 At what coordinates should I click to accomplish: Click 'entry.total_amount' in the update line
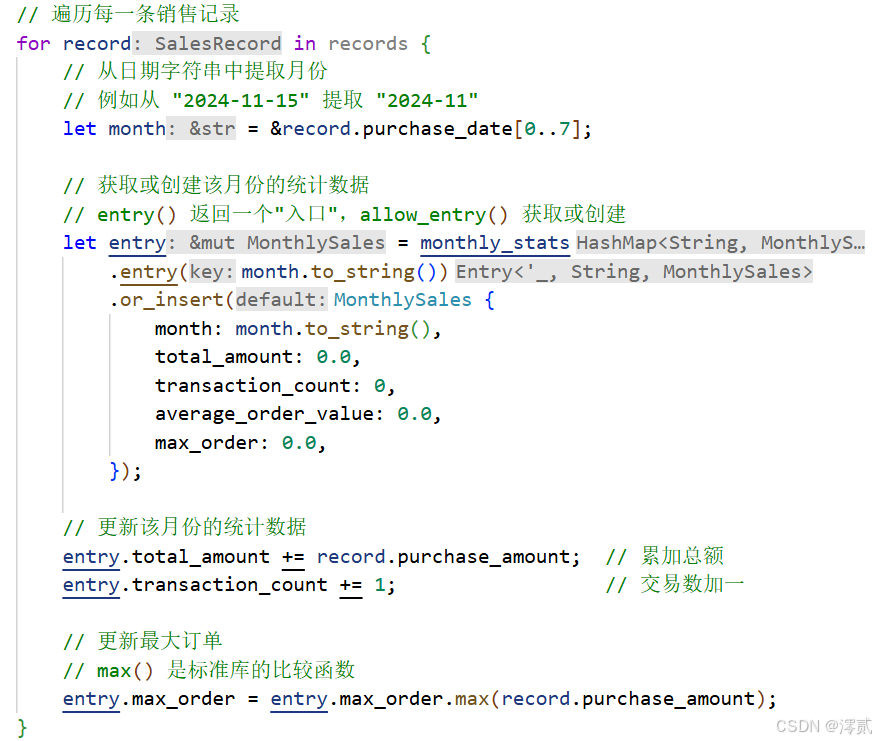click(x=166, y=557)
